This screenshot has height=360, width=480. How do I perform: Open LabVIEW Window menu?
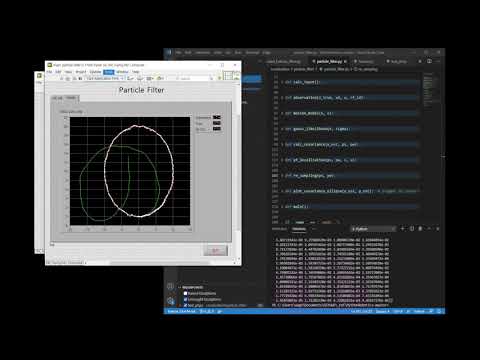click(122, 72)
